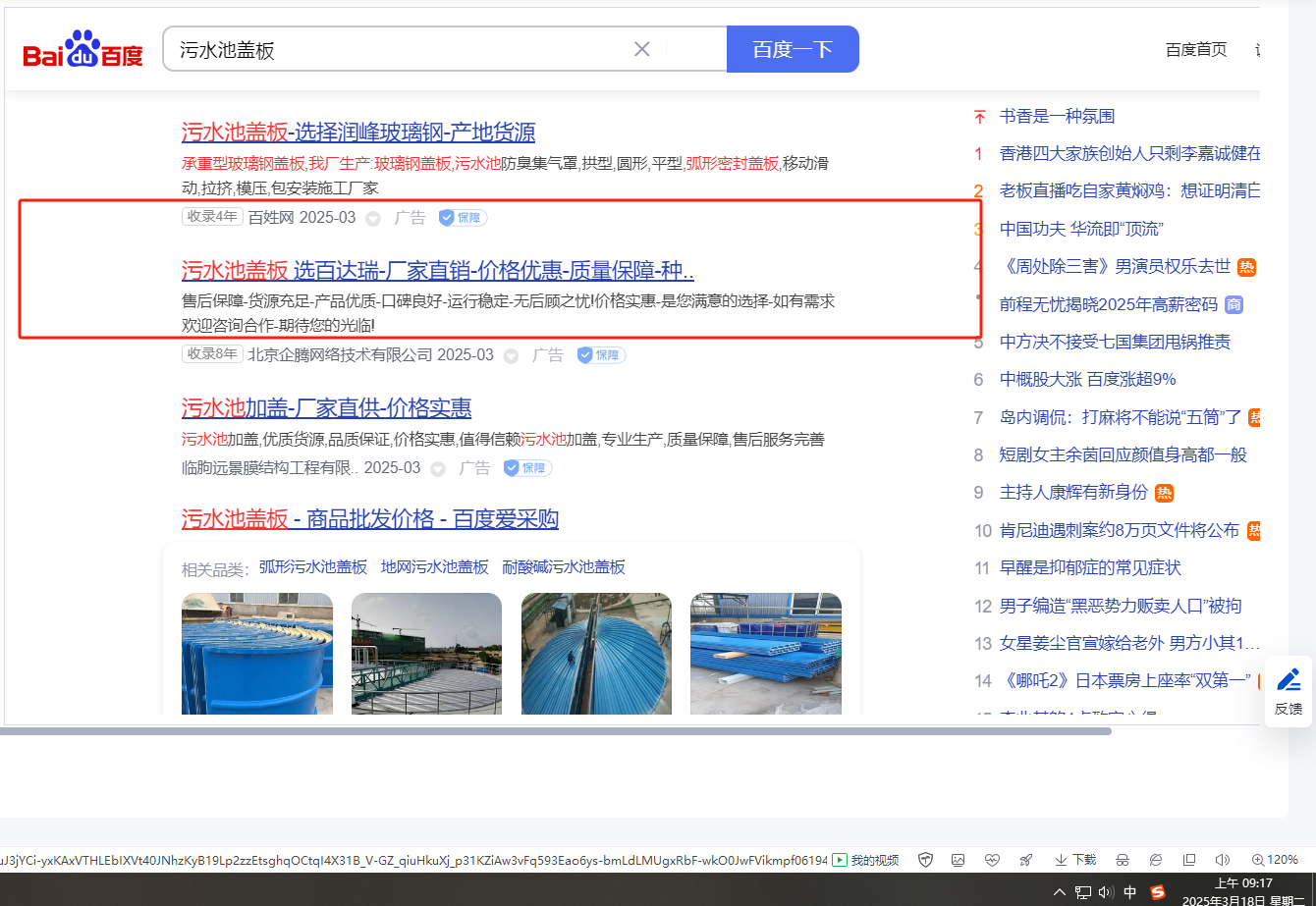The height and width of the screenshot is (906, 1316).
Task: Click the browser sound speaker icon
Action: pos(1223,860)
